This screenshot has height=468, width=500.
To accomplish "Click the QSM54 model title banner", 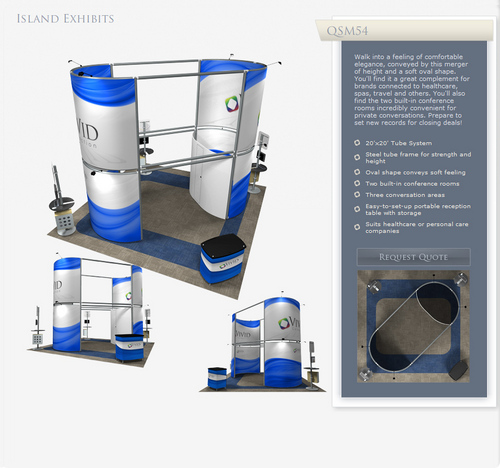I will tap(404, 30).
